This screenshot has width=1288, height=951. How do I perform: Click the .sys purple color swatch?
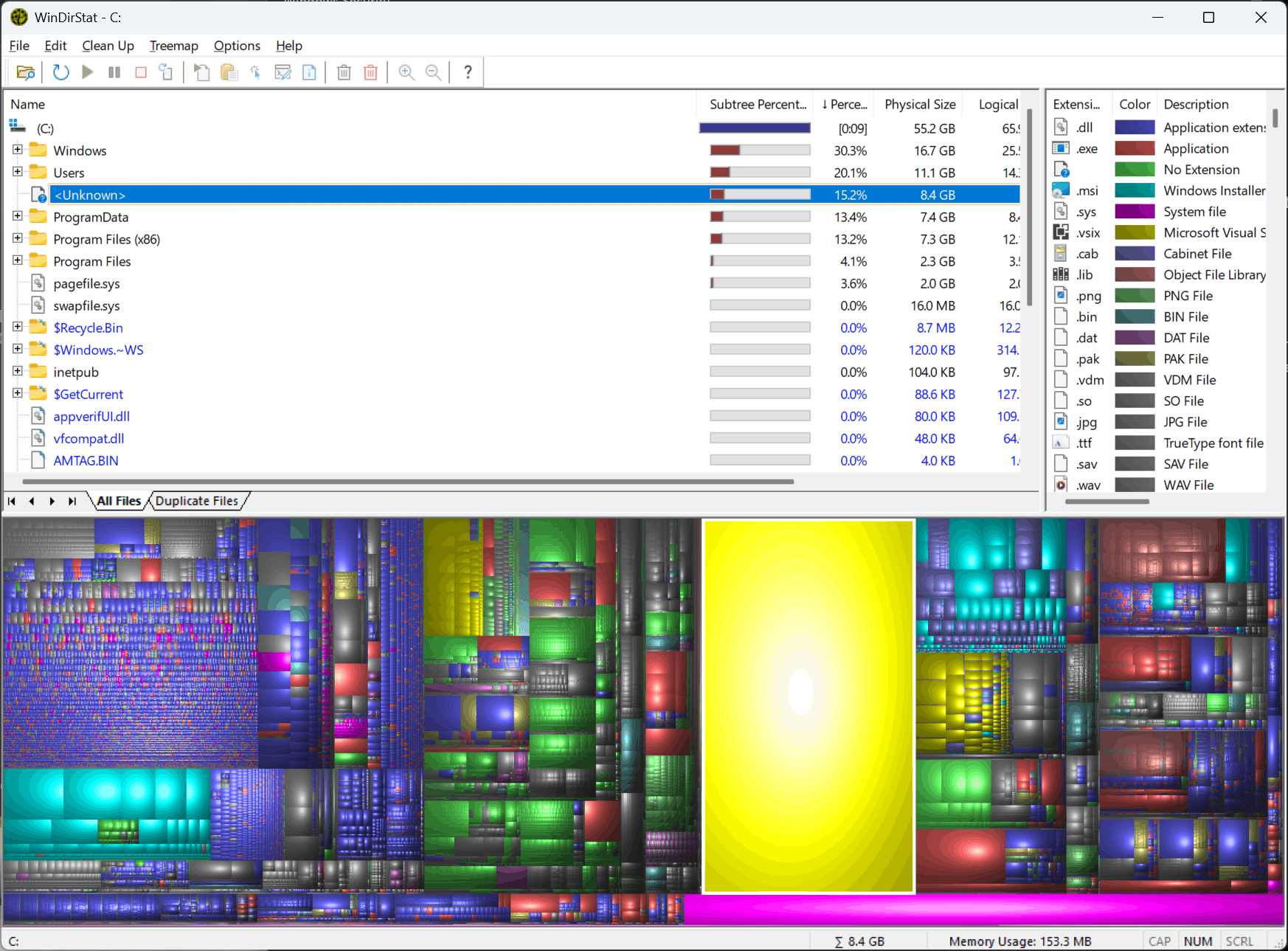point(1135,212)
